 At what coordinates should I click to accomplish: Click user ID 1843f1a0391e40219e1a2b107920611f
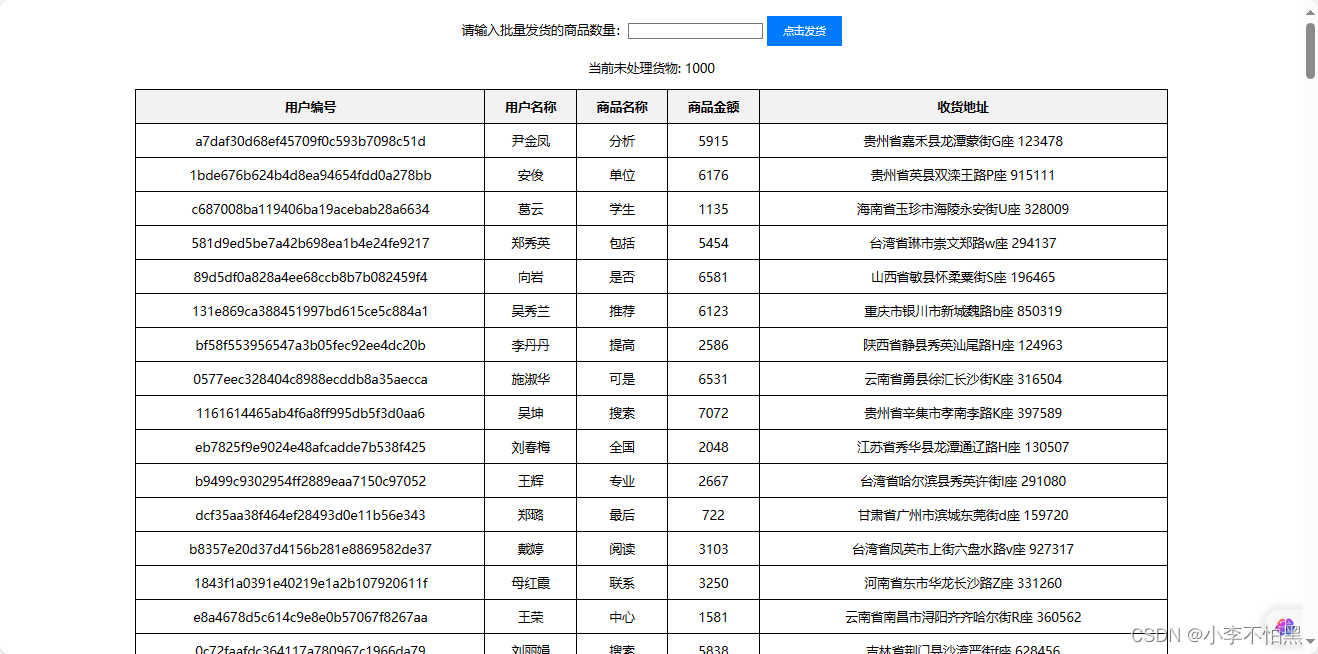pyautogui.click(x=310, y=583)
